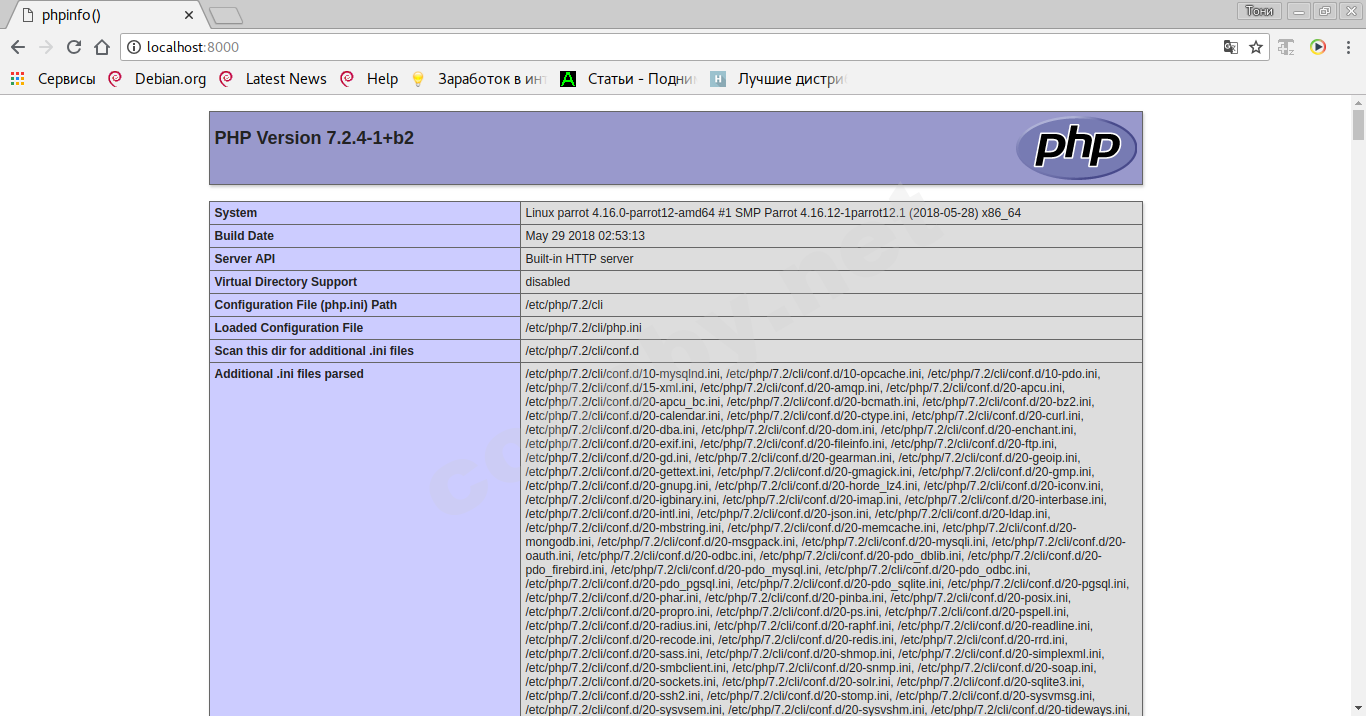The image size is (1366, 716).
Task: Click the forward navigation arrow
Action: click(46, 47)
